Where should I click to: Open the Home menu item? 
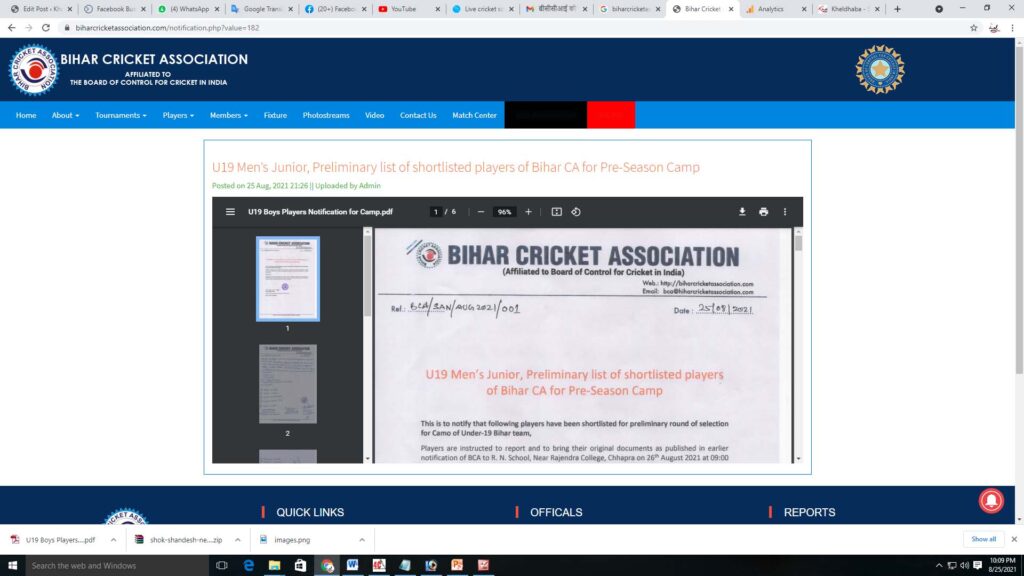pos(26,115)
